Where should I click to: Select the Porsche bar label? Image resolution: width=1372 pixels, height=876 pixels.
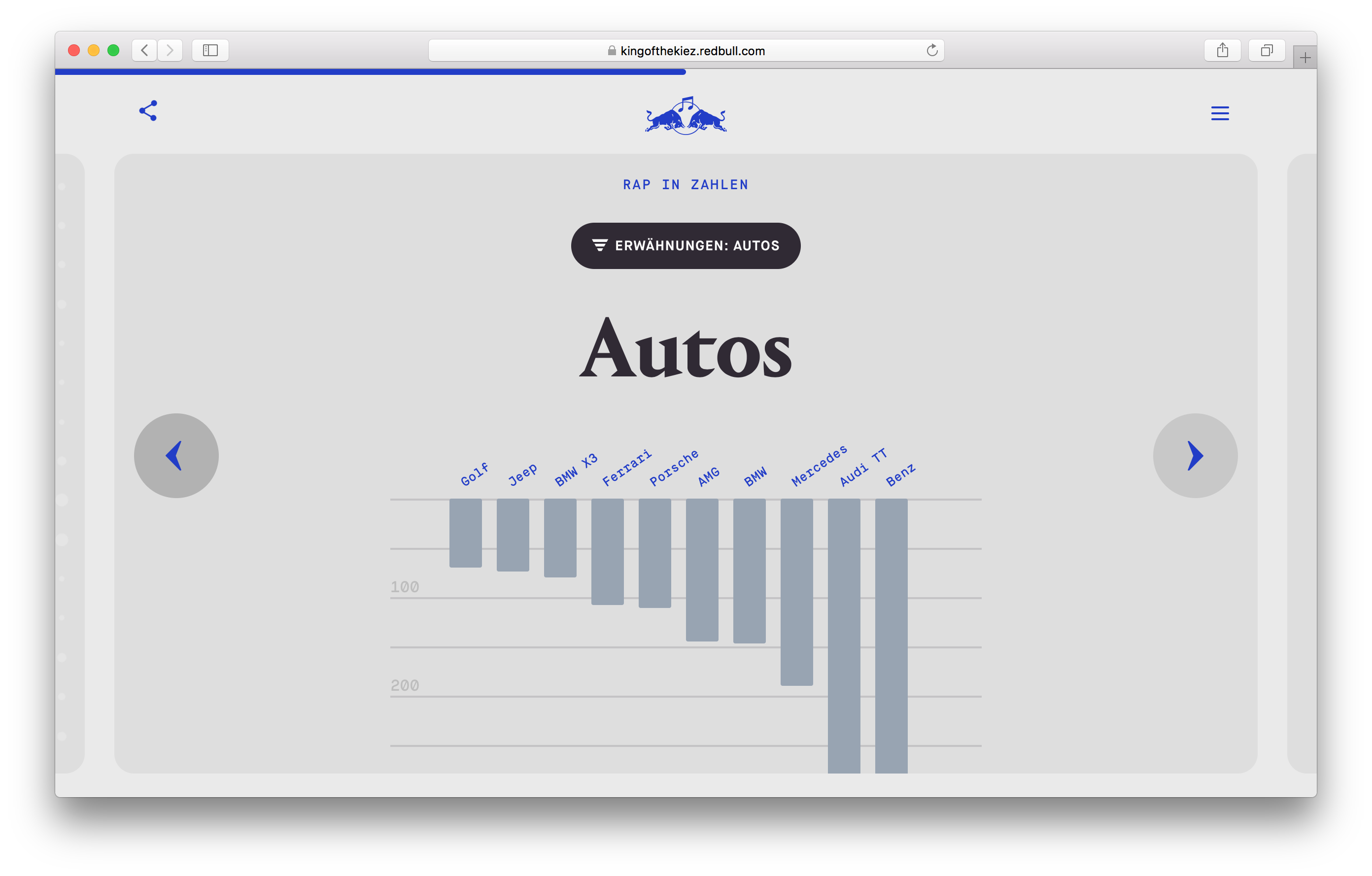[x=674, y=468]
